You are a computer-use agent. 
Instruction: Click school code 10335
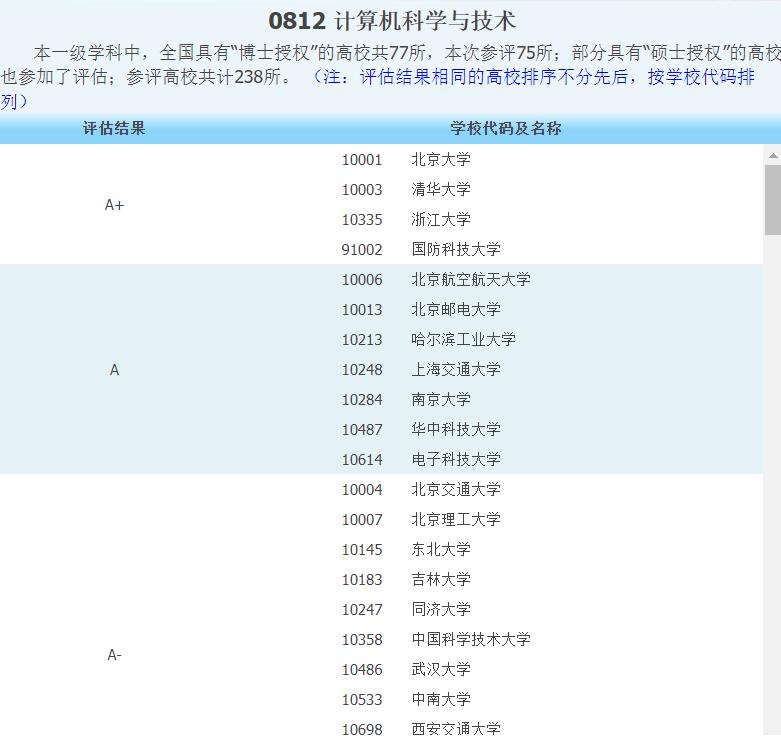click(x=362, y=220)
